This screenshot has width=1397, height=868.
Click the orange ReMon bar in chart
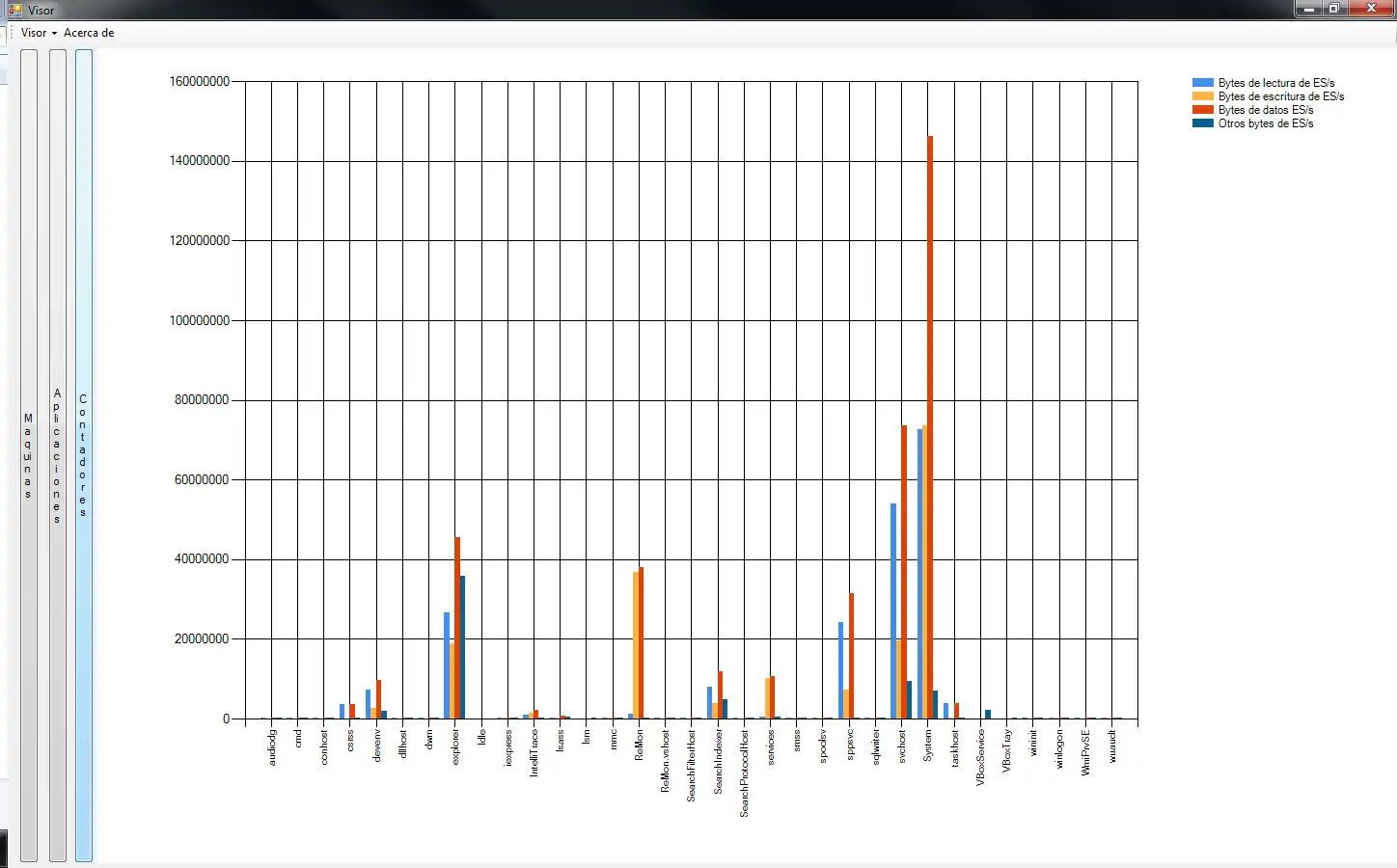636,645
